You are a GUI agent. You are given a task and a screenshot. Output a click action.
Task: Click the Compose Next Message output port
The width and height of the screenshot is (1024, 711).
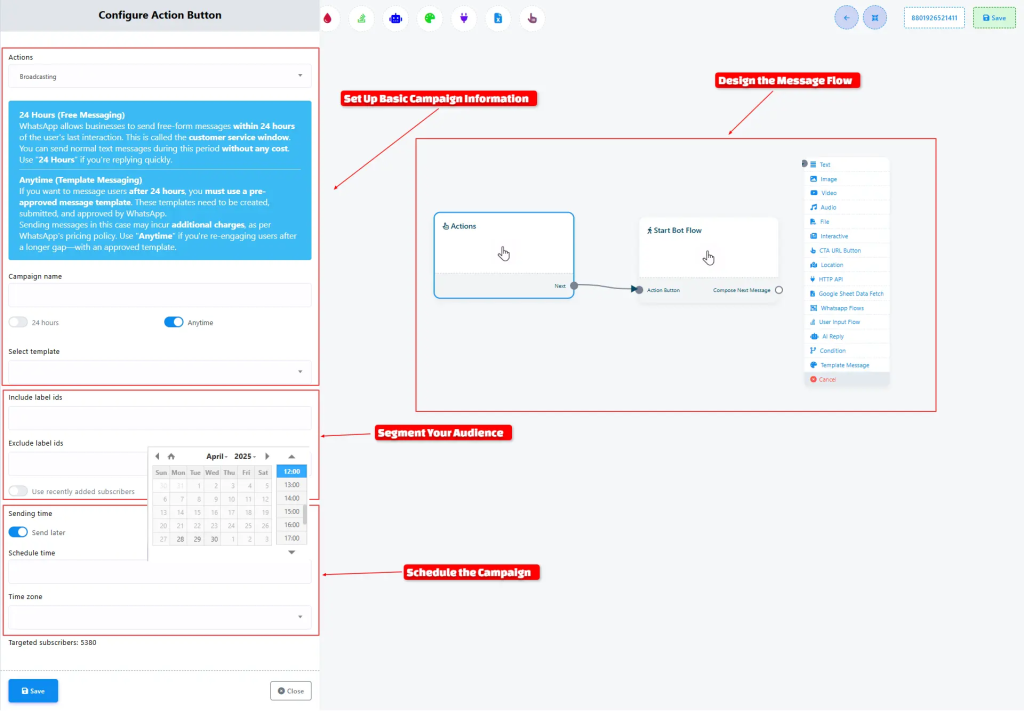[x=779, y=290]
